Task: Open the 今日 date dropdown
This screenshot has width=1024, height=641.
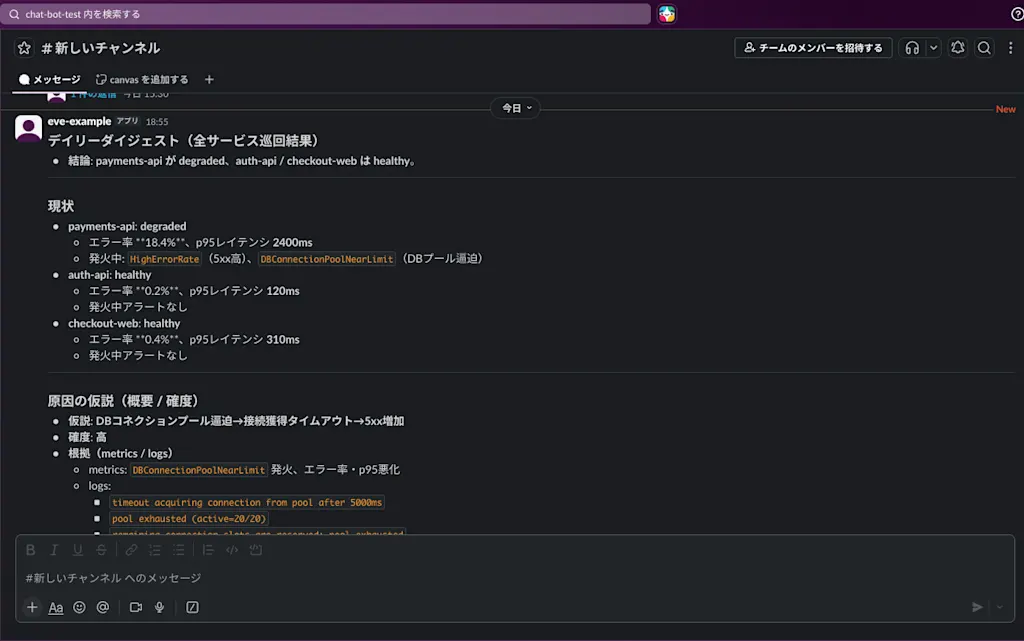Action: pyautogui.click(x=516, y=108)
